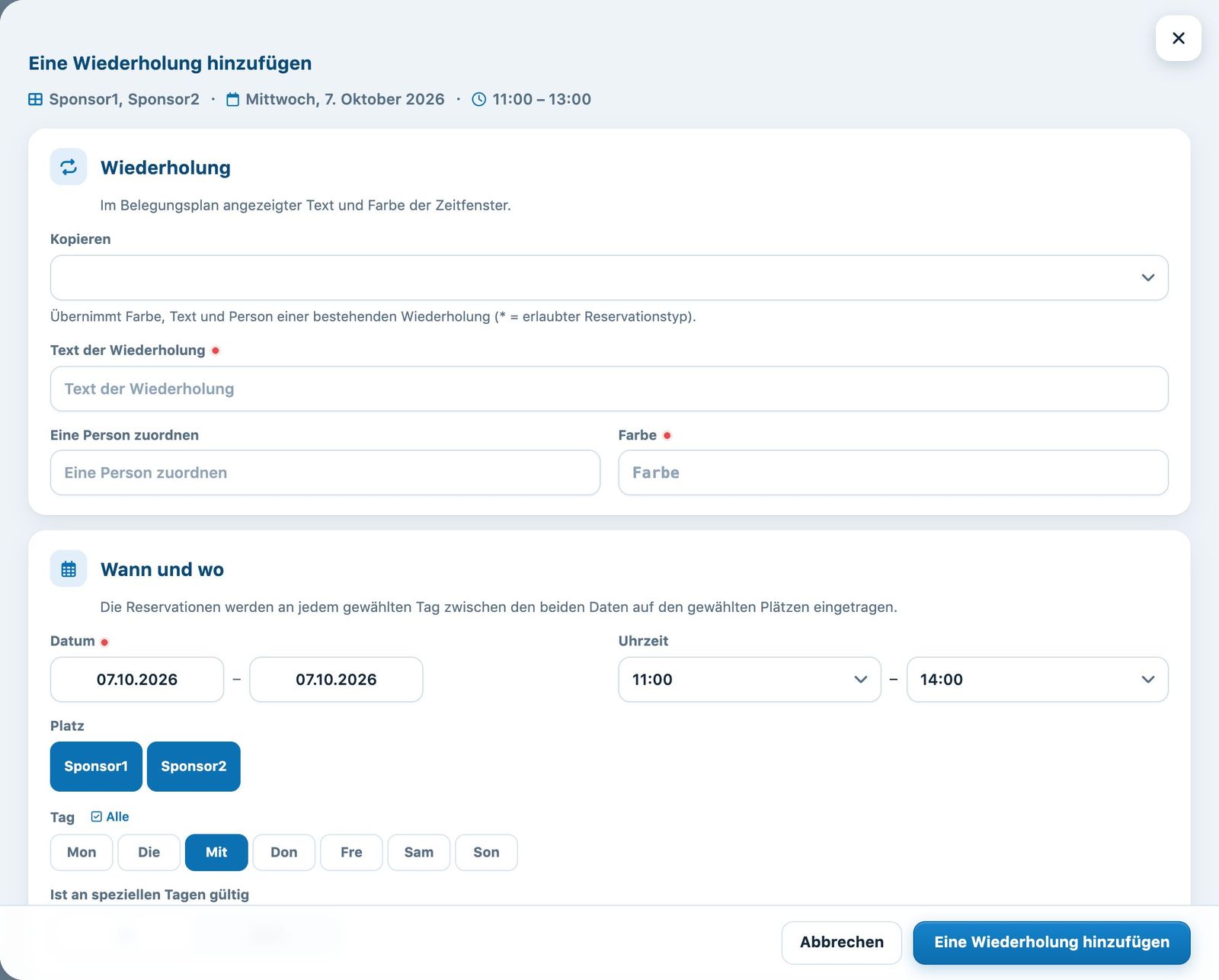1219x980 pixels.
Task: Focus the Text der Wiederholung input
Action: (609, 389)
